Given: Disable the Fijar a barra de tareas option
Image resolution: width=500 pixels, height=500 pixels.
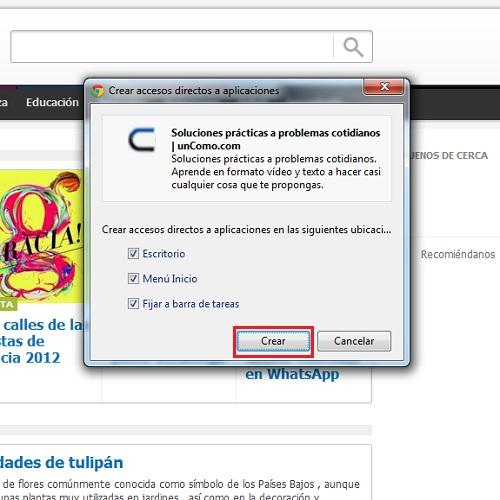Looking at the screenshot, I should coord(133,304).
